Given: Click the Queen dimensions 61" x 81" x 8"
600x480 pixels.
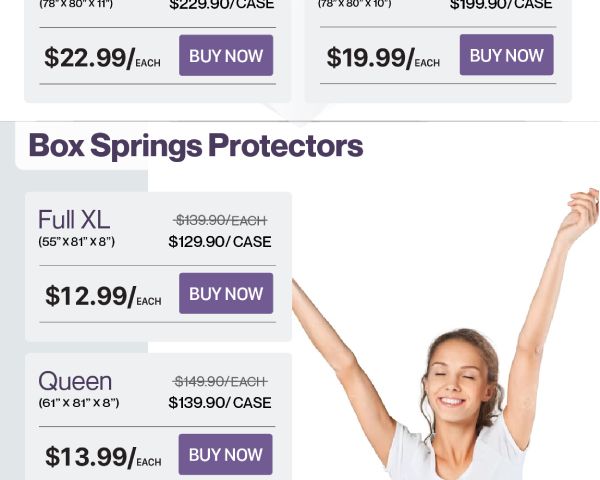Looking at the screenshot, I should 79,403.
